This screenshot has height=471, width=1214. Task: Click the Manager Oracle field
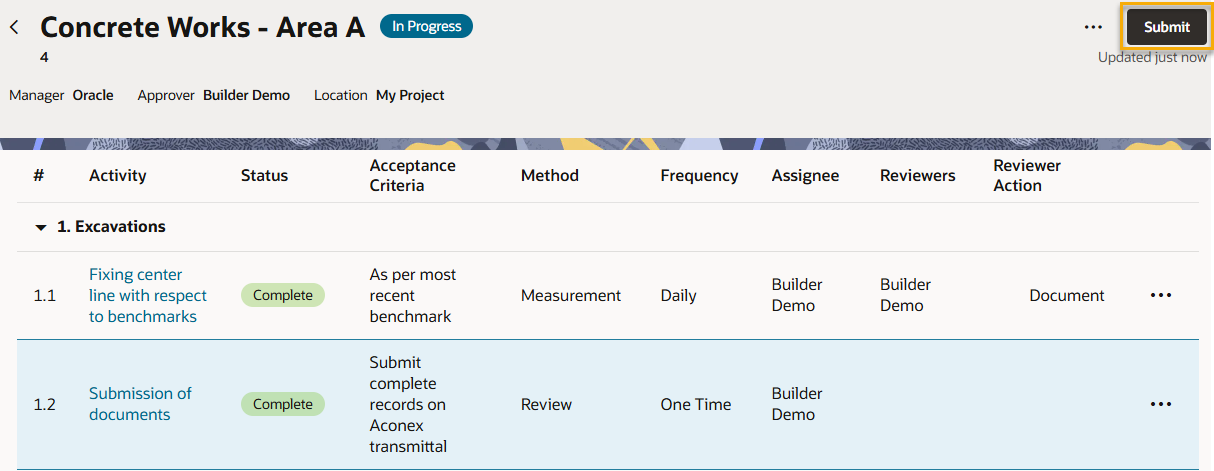coord(92,96)
